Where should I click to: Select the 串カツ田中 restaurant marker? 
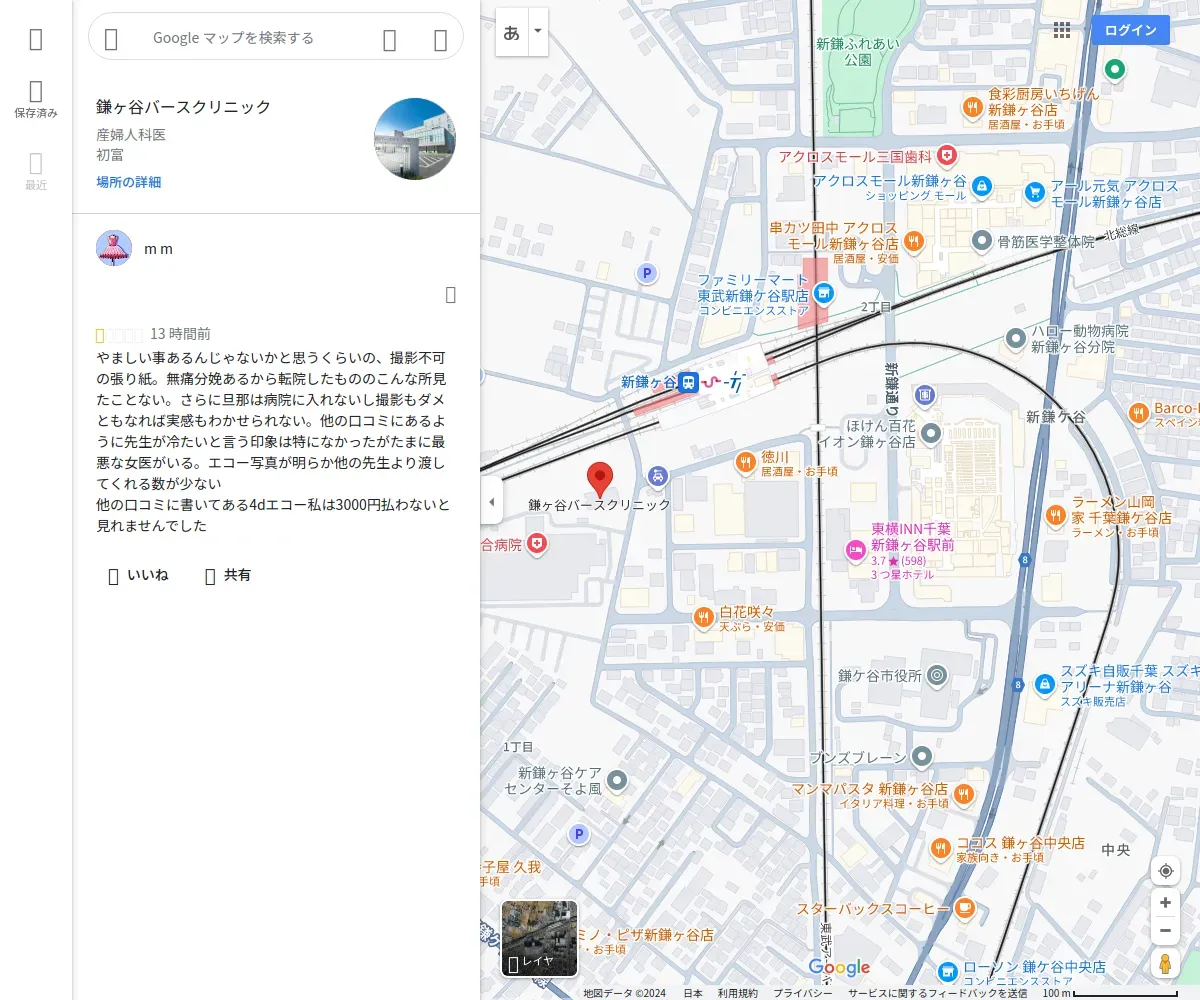pyautogui.click(x=913, y=241)
